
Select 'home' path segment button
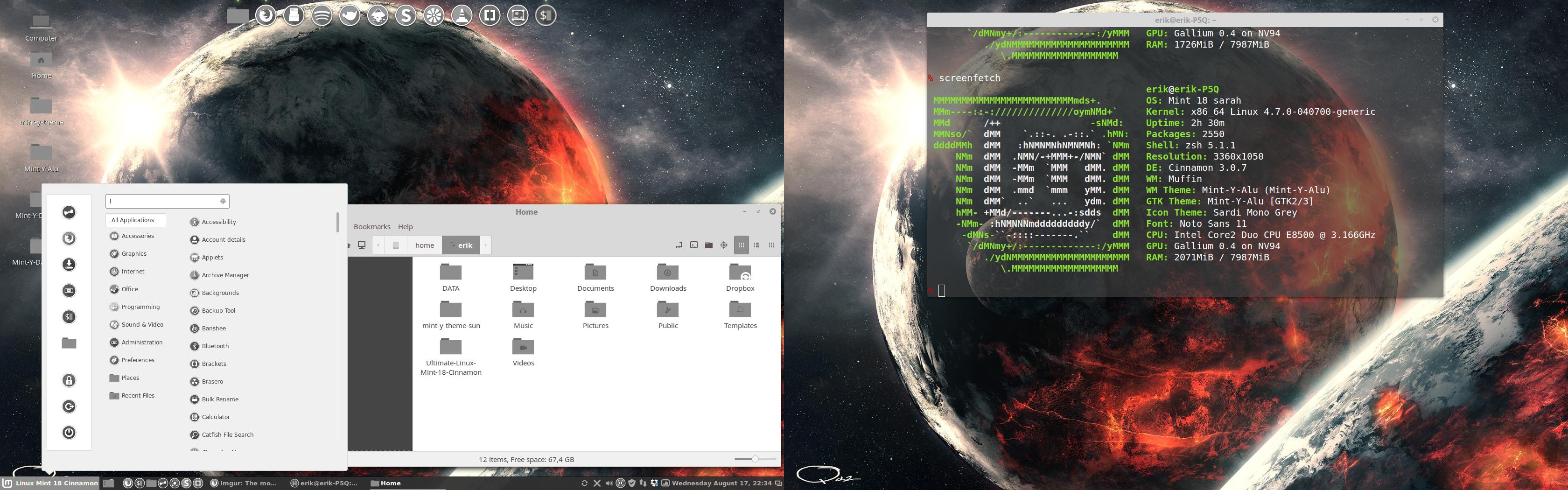[424, 245]
